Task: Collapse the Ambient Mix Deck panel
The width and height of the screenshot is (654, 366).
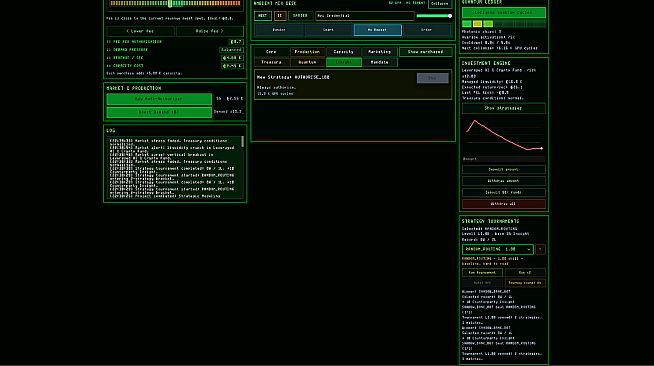Action: point(440,3)
